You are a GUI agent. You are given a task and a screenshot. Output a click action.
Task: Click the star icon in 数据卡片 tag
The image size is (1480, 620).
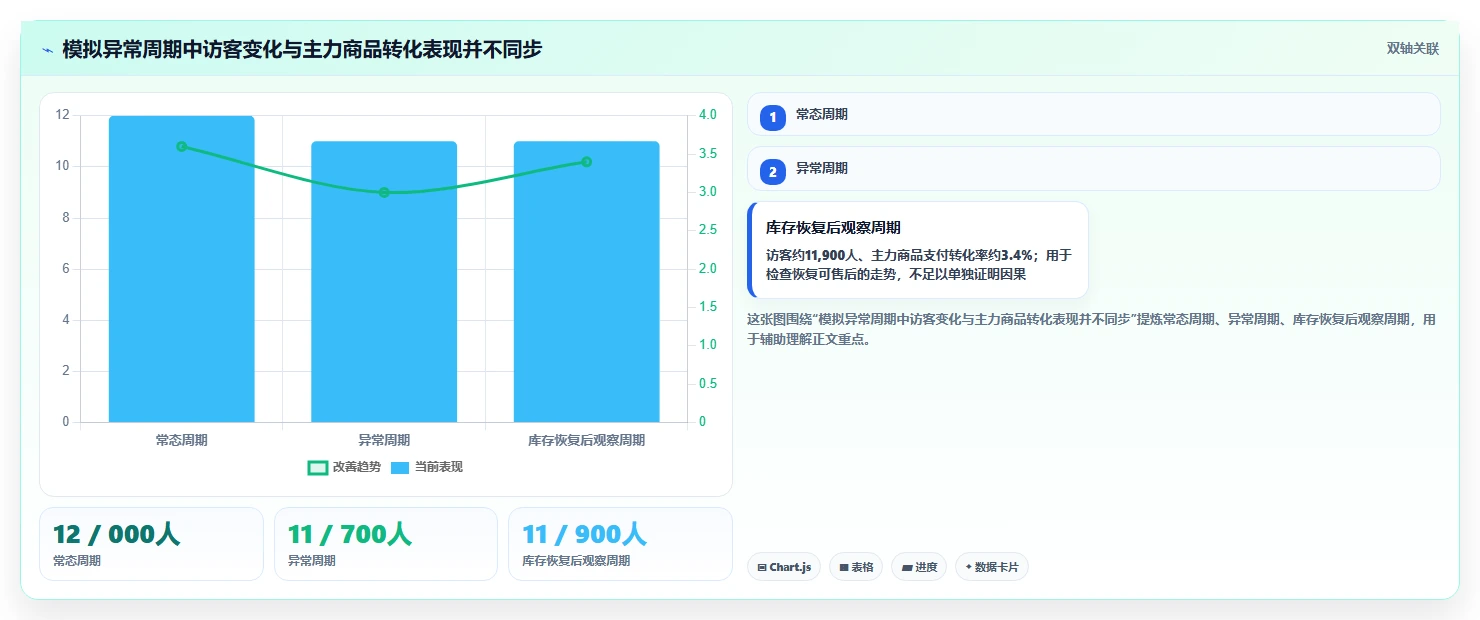click(969, 567)
